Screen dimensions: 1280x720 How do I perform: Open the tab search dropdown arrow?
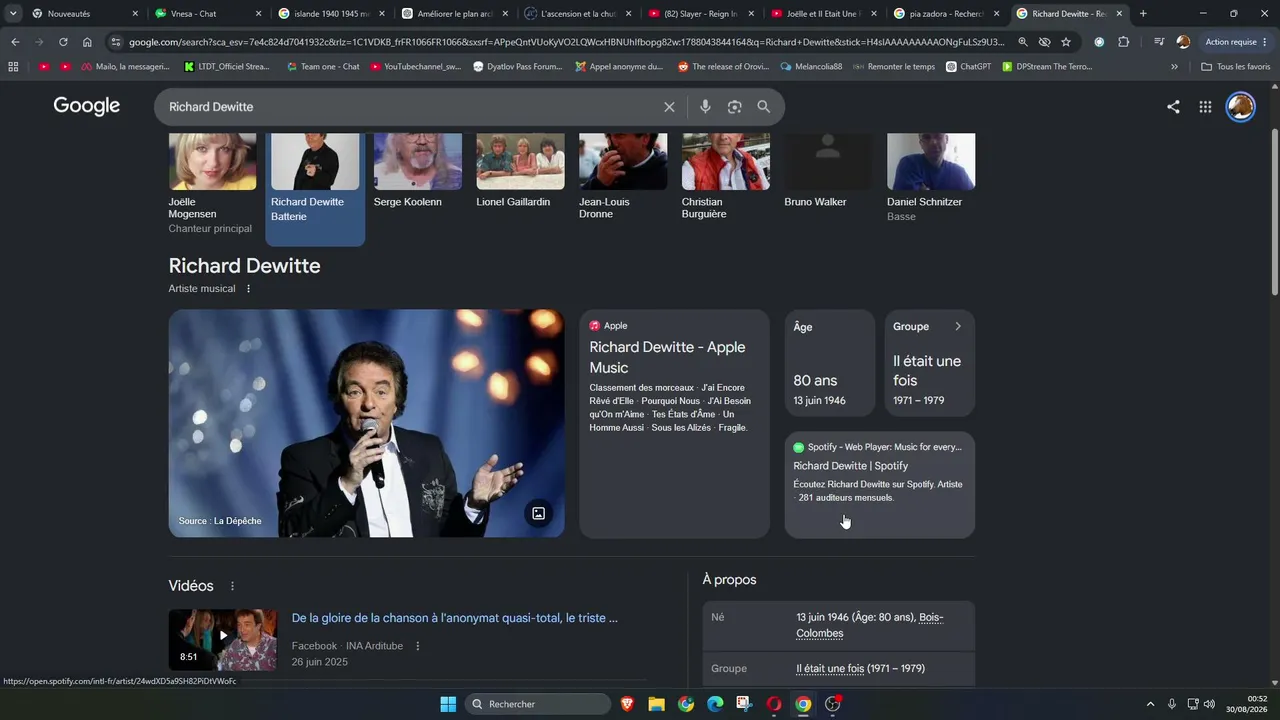[x=13, y=14]
